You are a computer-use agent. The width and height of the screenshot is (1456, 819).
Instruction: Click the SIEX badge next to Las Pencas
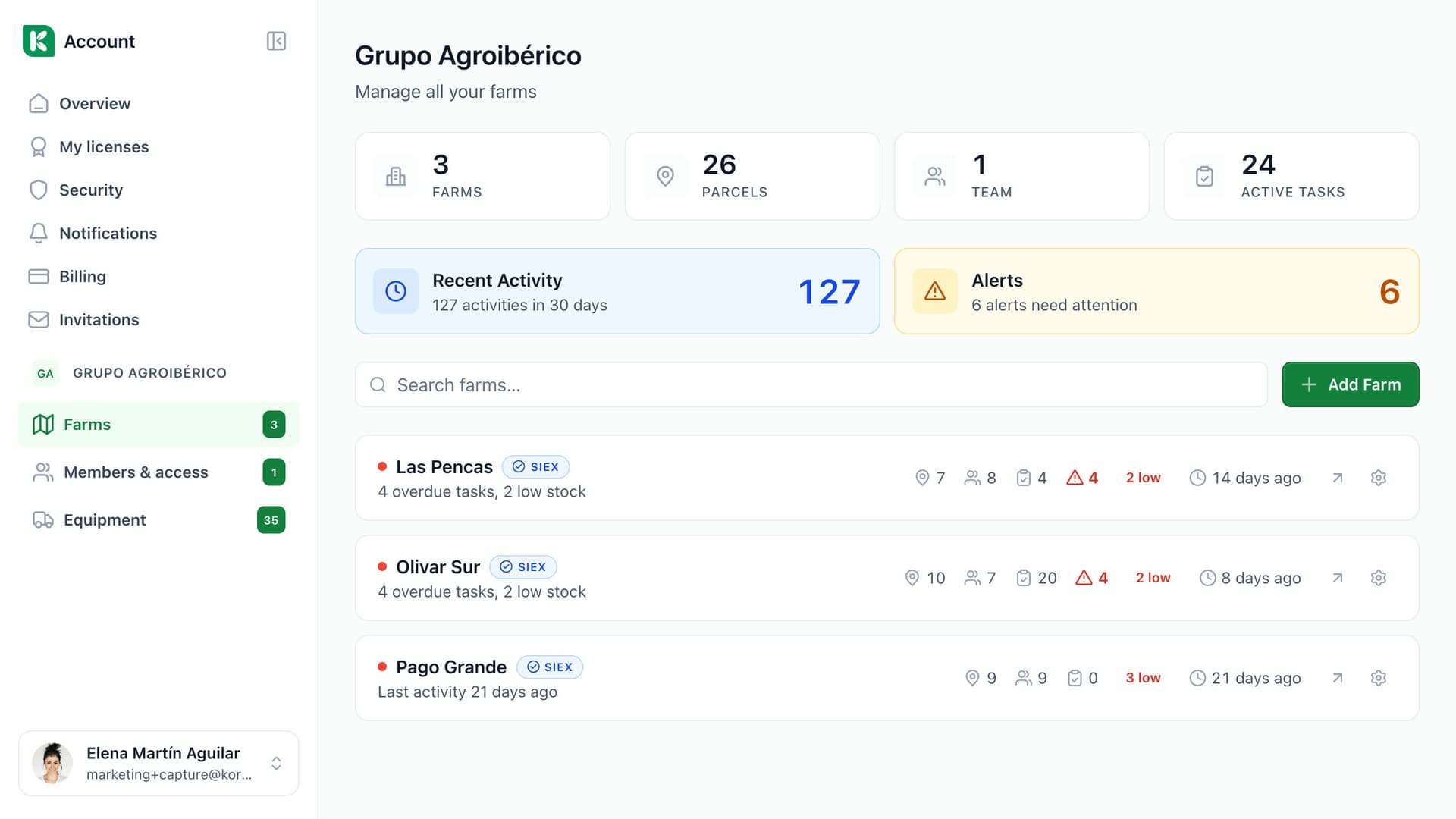pos(535,467)
